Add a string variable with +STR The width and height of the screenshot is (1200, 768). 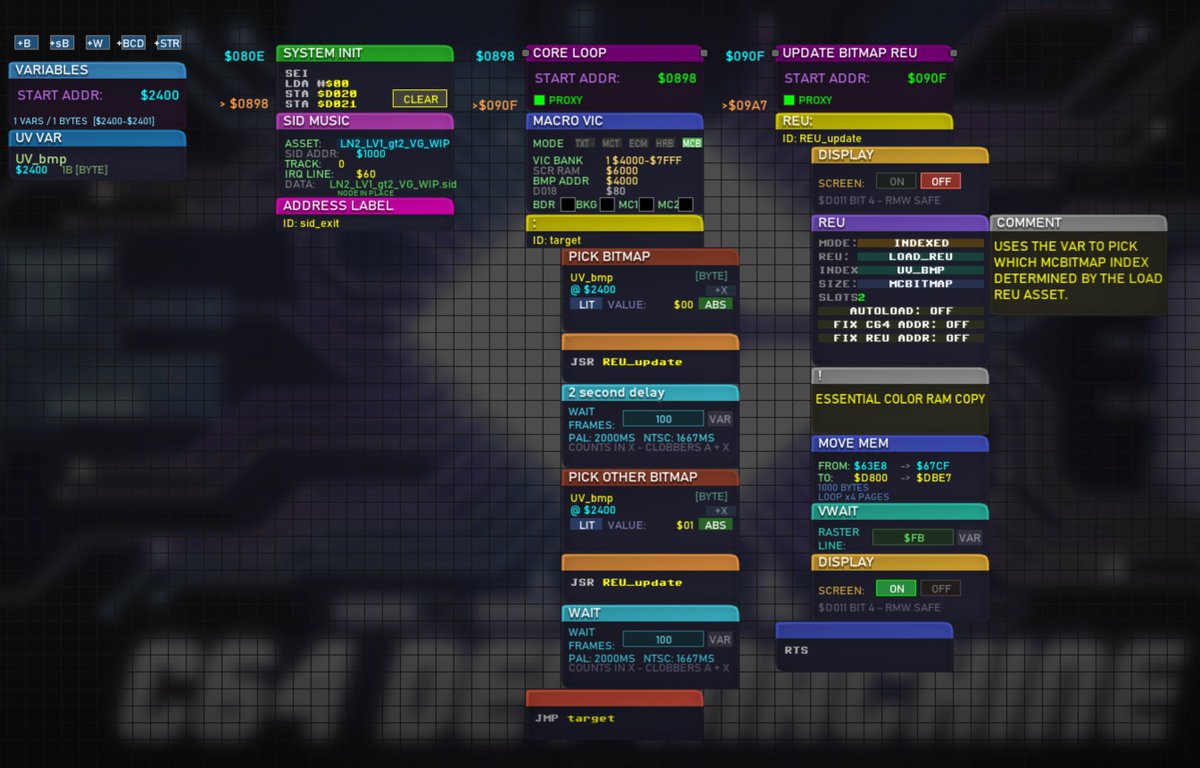(168, 43)
